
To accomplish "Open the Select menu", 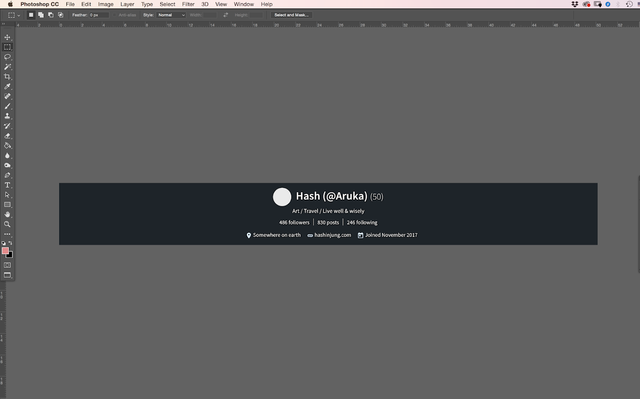I will (167, 4).
